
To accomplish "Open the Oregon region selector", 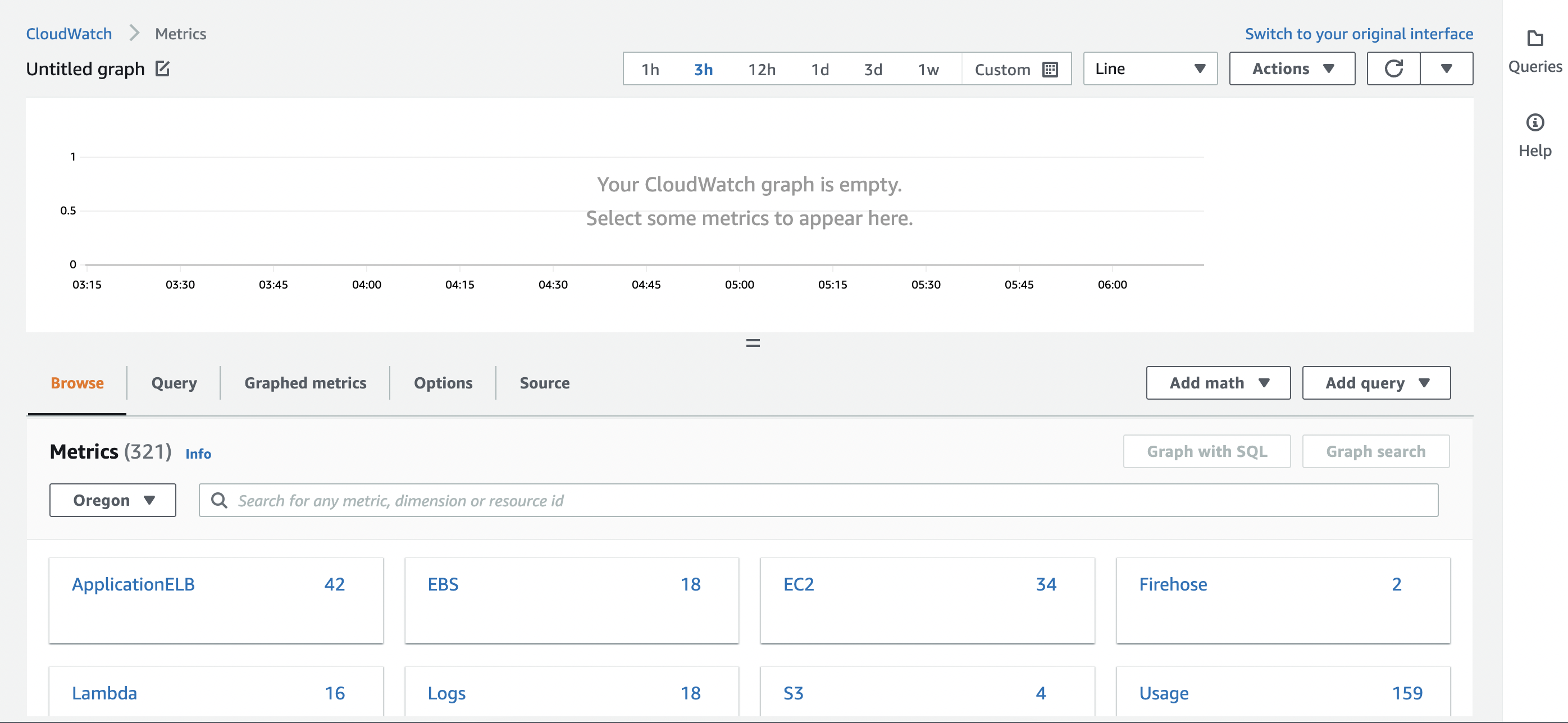I will pyautogui.click(x=113, y=500).
